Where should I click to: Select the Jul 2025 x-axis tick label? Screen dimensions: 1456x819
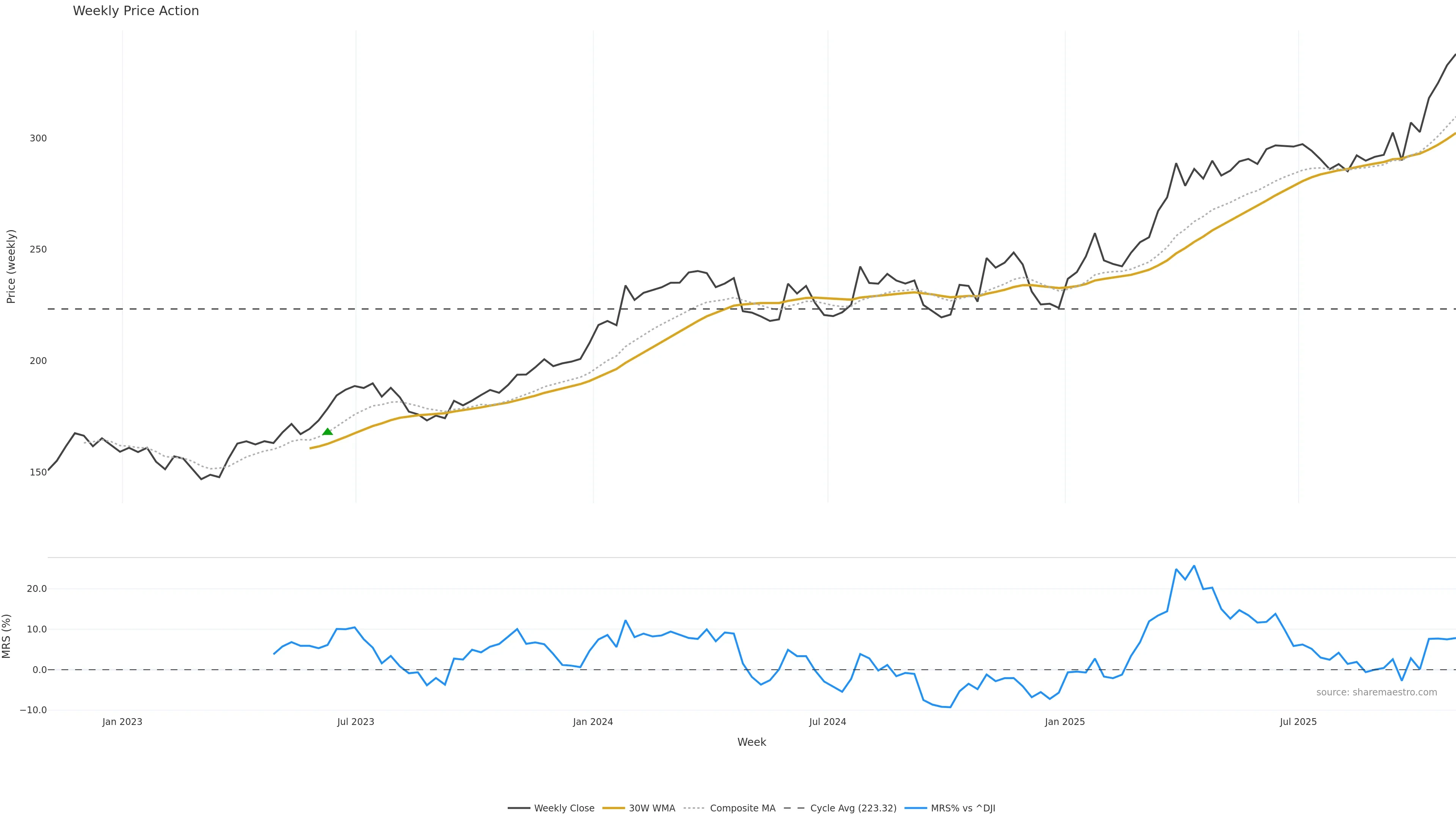1298,722
